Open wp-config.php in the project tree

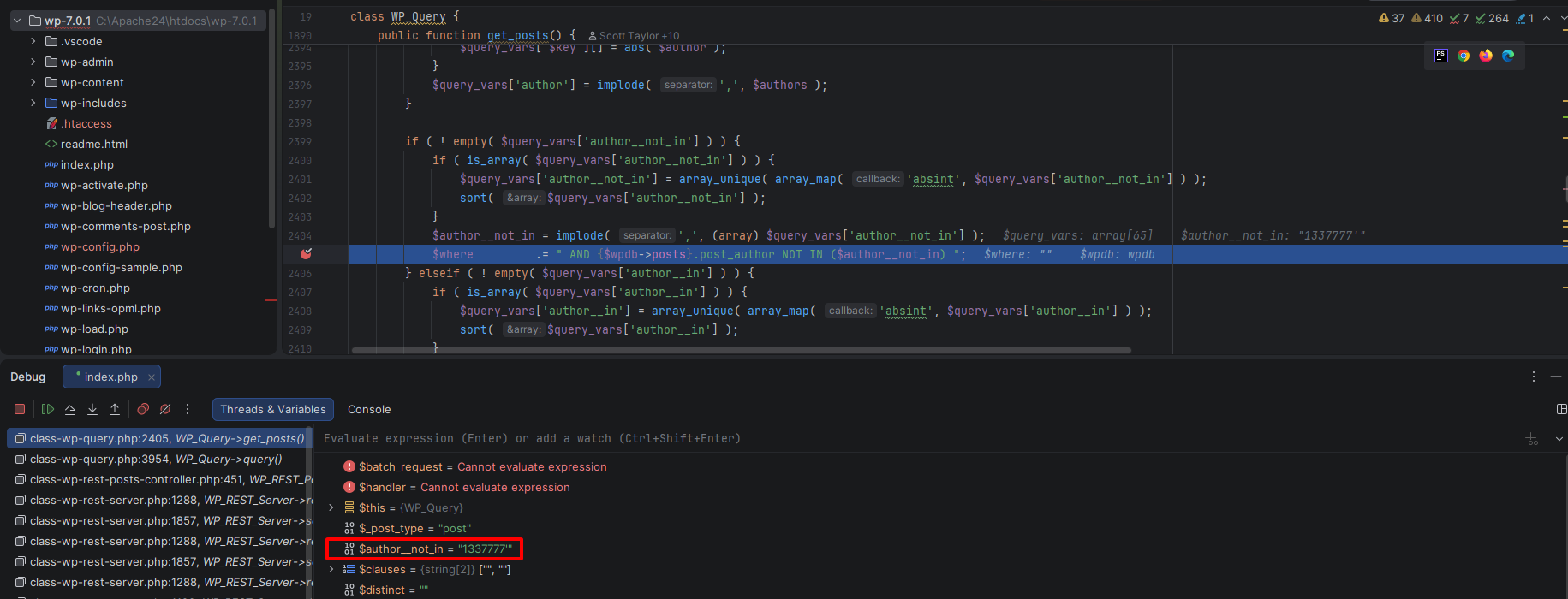(99, 246)
